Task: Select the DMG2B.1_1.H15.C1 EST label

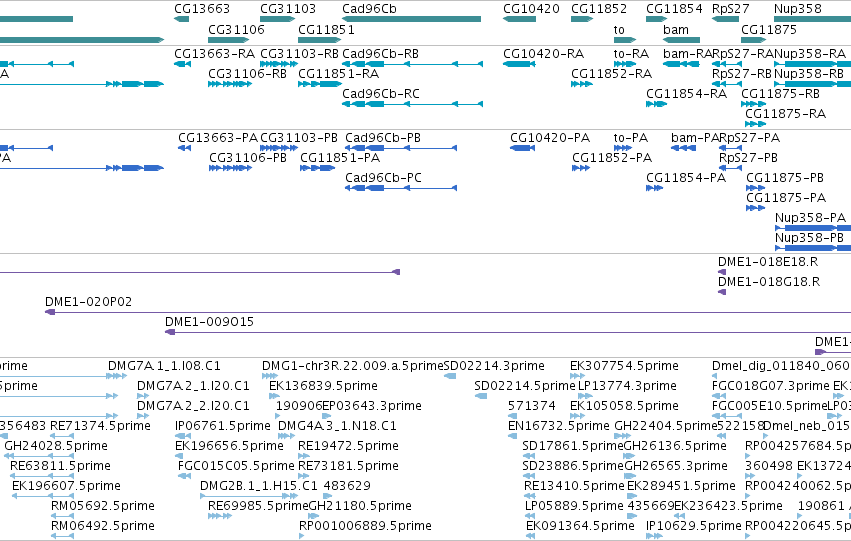Action: (259, 486)
